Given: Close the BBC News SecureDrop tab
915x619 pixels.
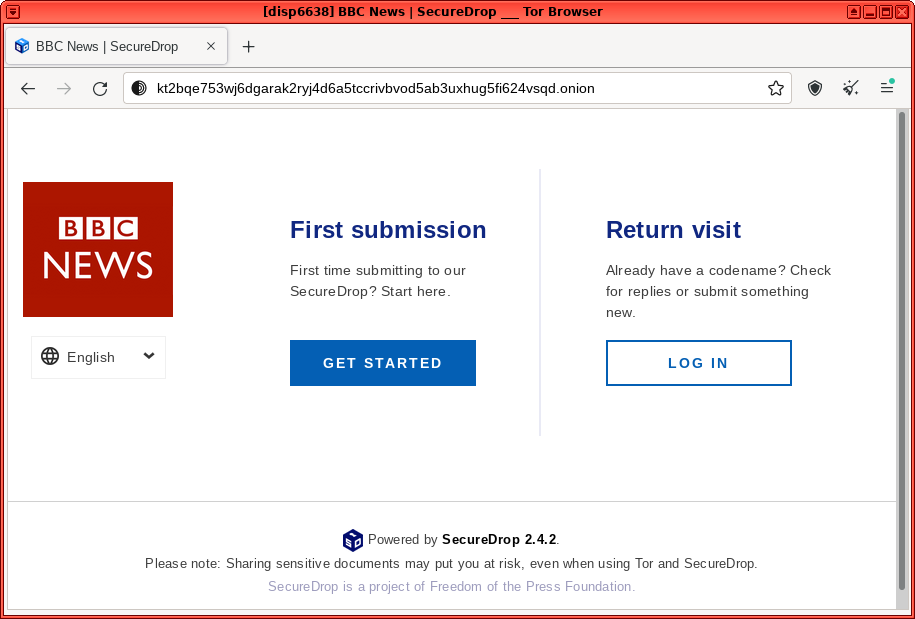Looking at the screenshot, I should [211, 46].
